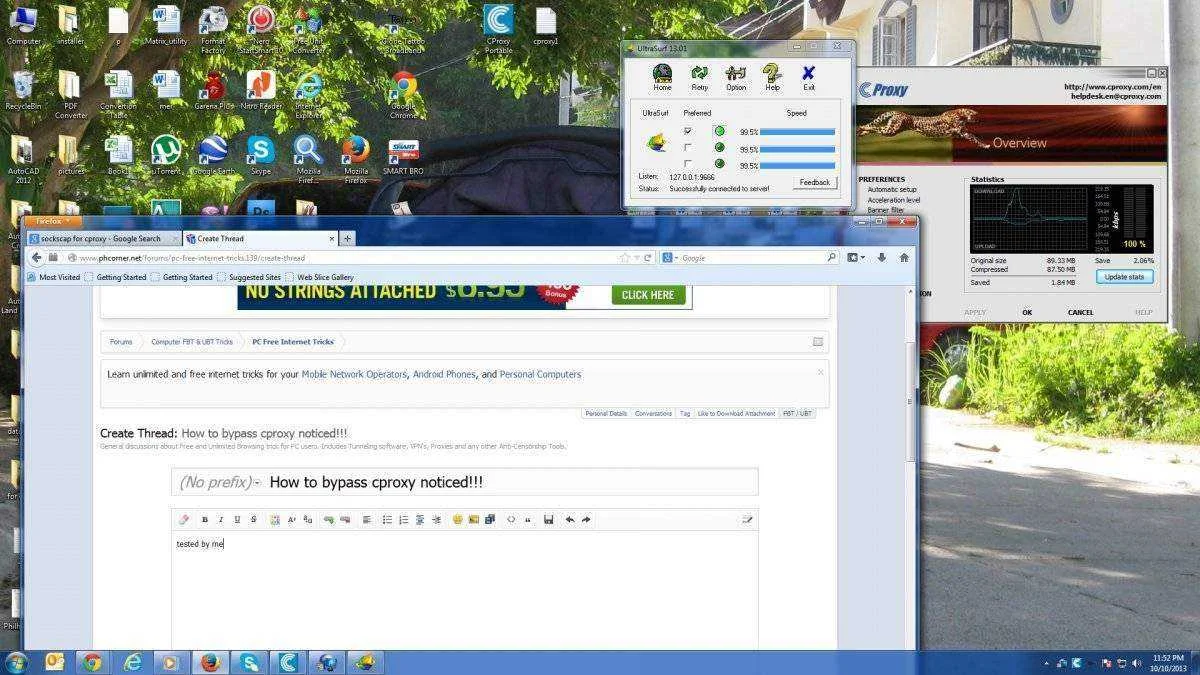The image size is (1200, 675).
Task: Open Acceleration level preference in CProxy
Action: tap(894, 200)
